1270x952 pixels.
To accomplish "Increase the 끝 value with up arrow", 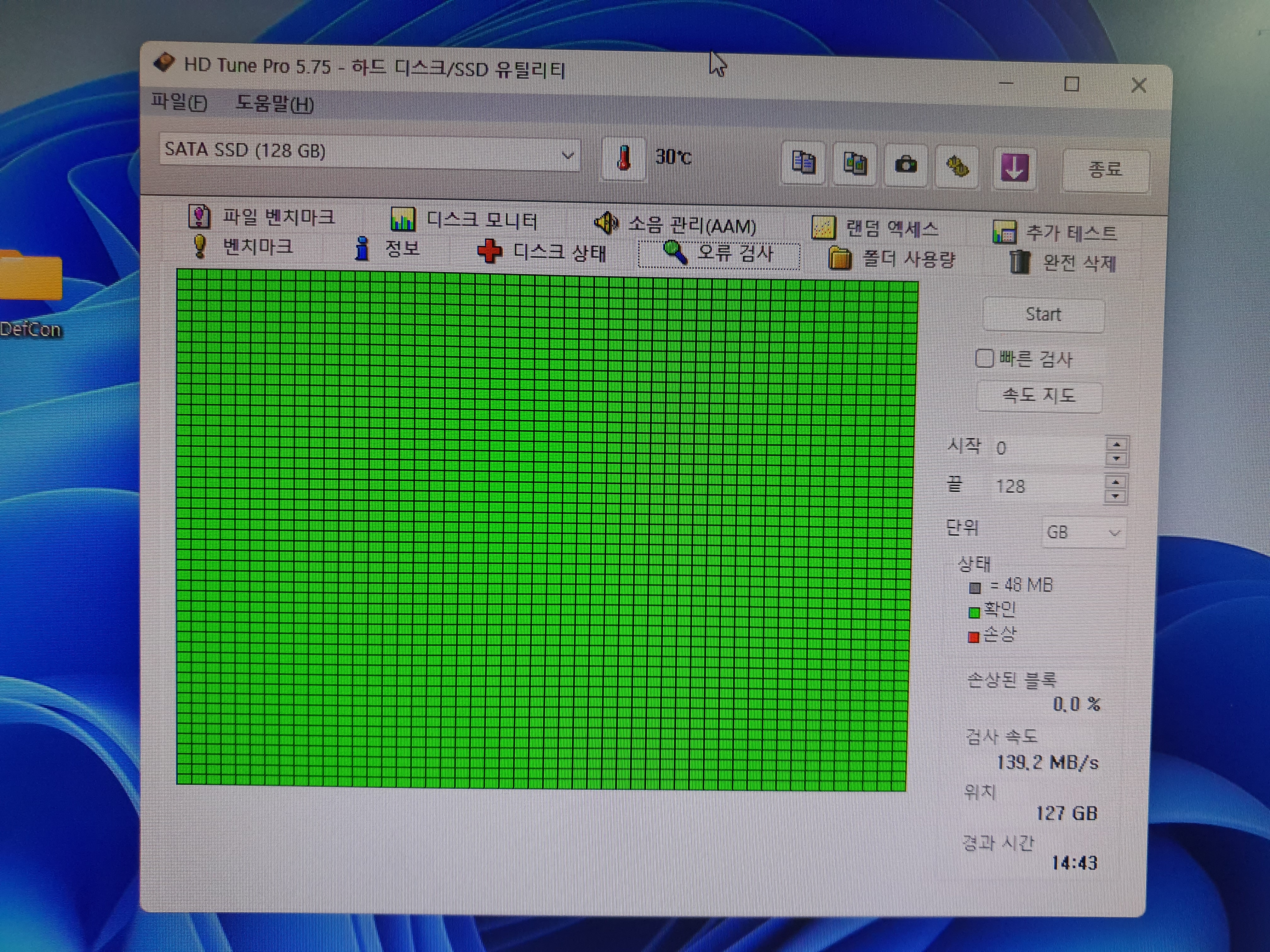I will (x=1115, y=482).
